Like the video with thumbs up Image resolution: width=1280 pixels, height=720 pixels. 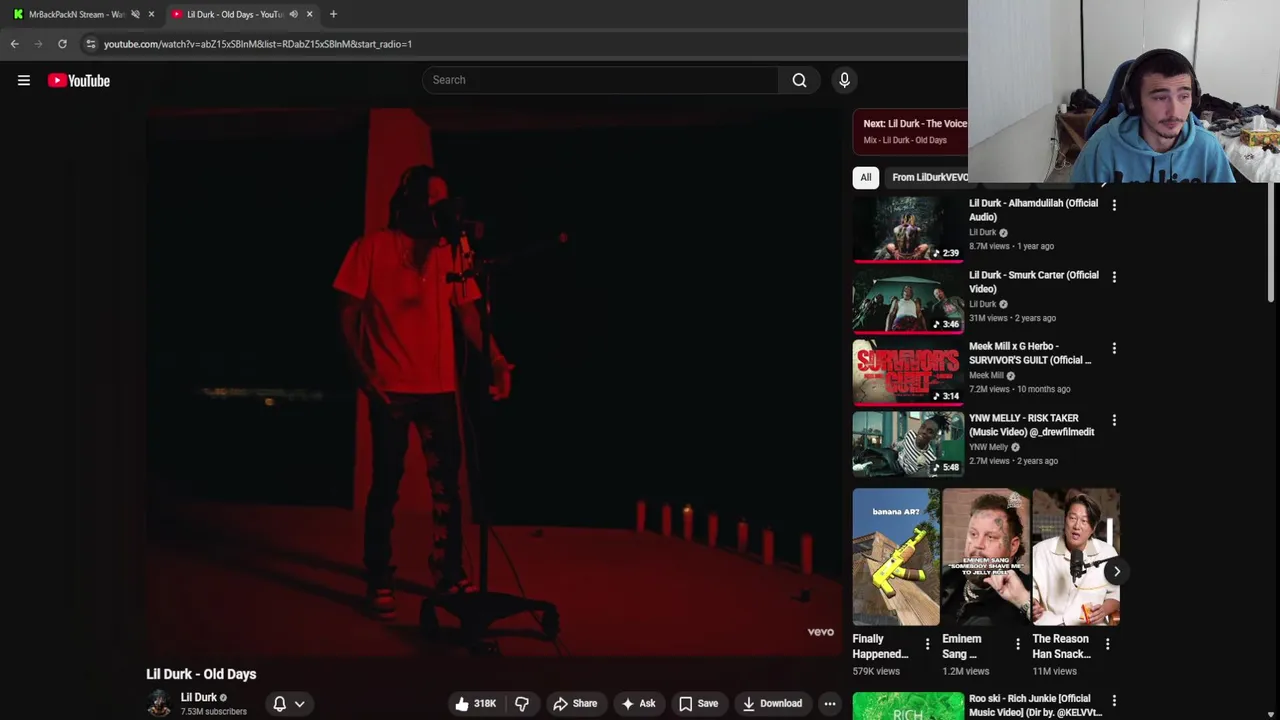click(475, 704)
